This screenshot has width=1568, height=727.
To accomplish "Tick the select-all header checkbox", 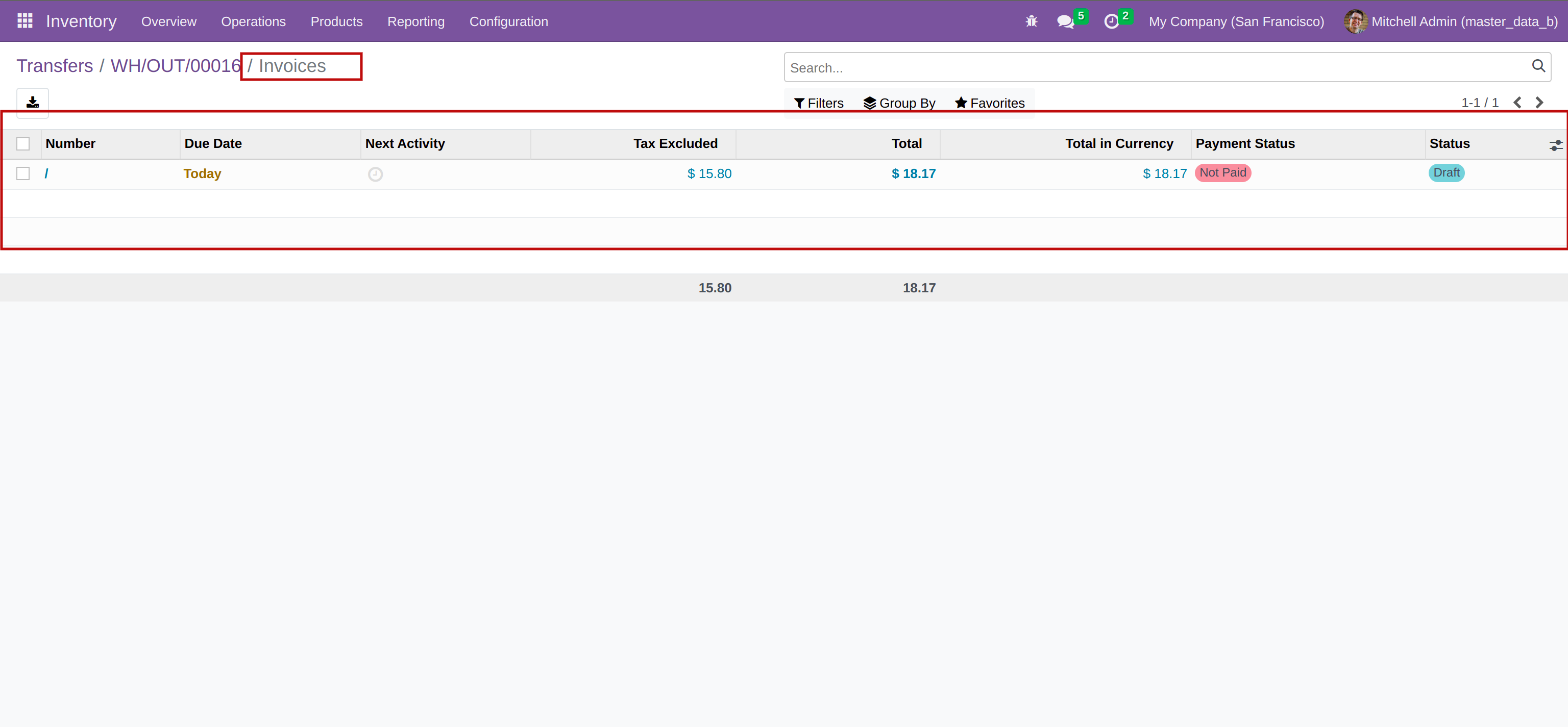I will pyautogui.click(x=23, y=144).
